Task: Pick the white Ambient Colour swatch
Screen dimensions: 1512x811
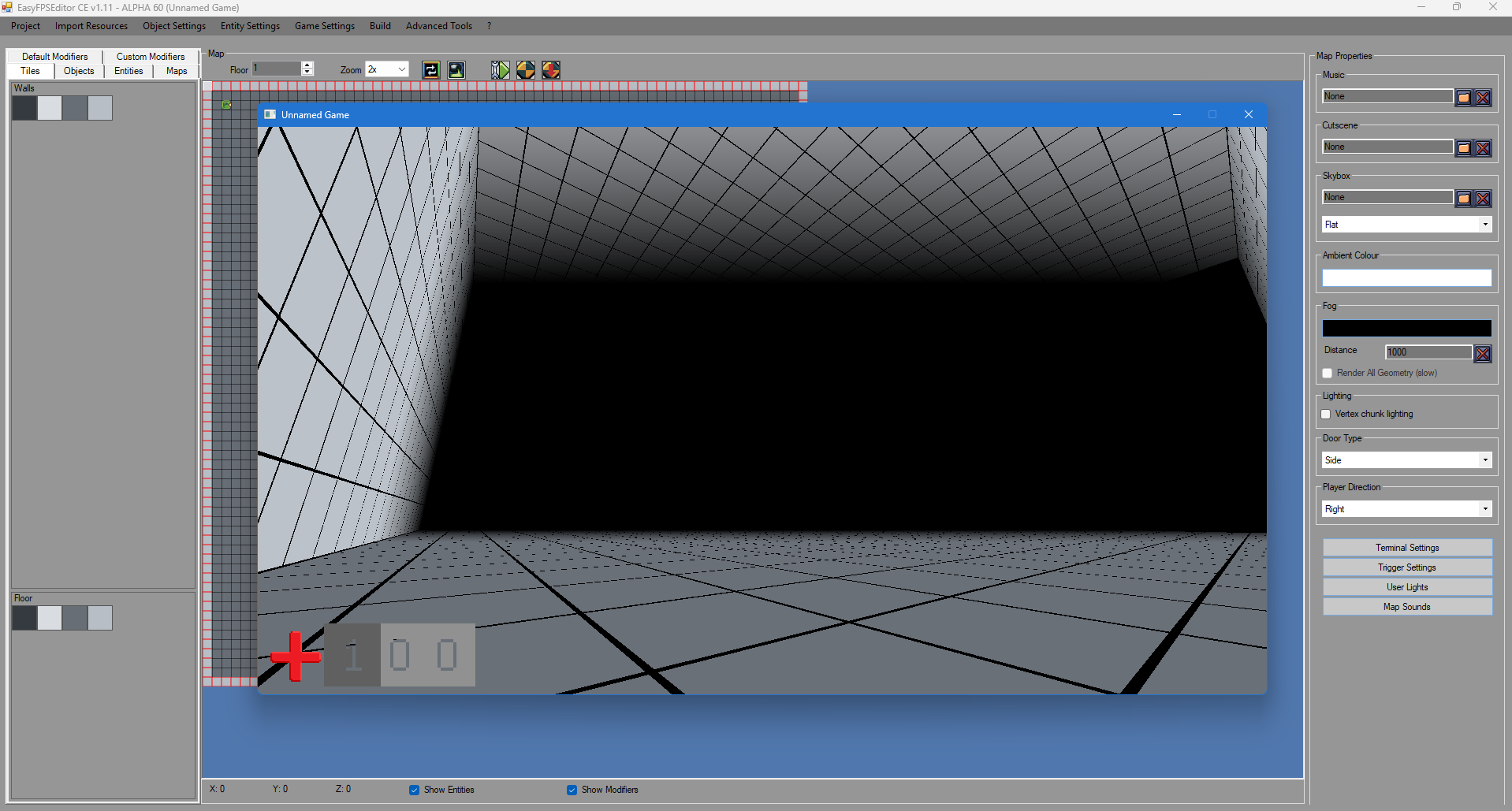Action: [x=1407, y=278]
